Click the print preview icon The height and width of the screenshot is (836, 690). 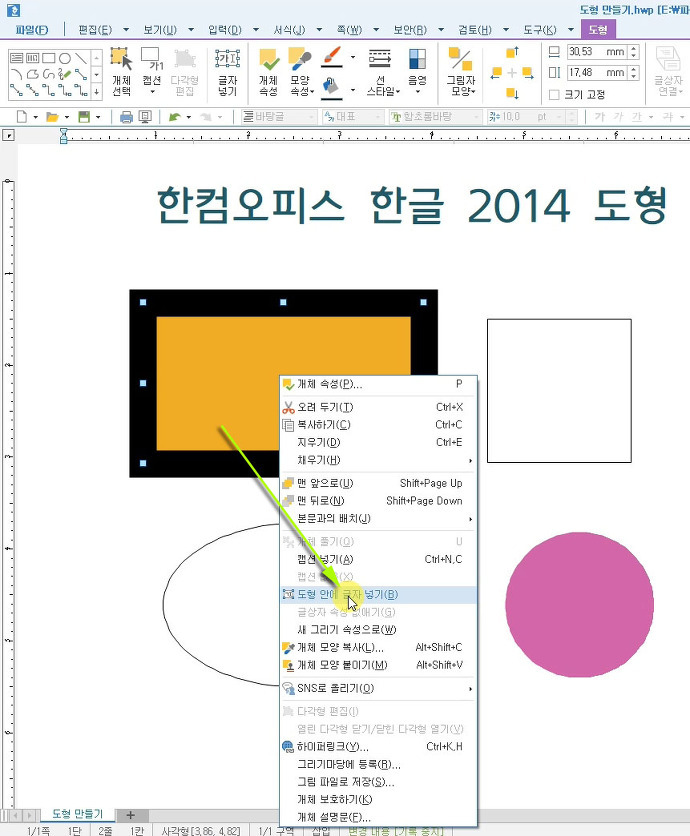[x=145, y=116]
